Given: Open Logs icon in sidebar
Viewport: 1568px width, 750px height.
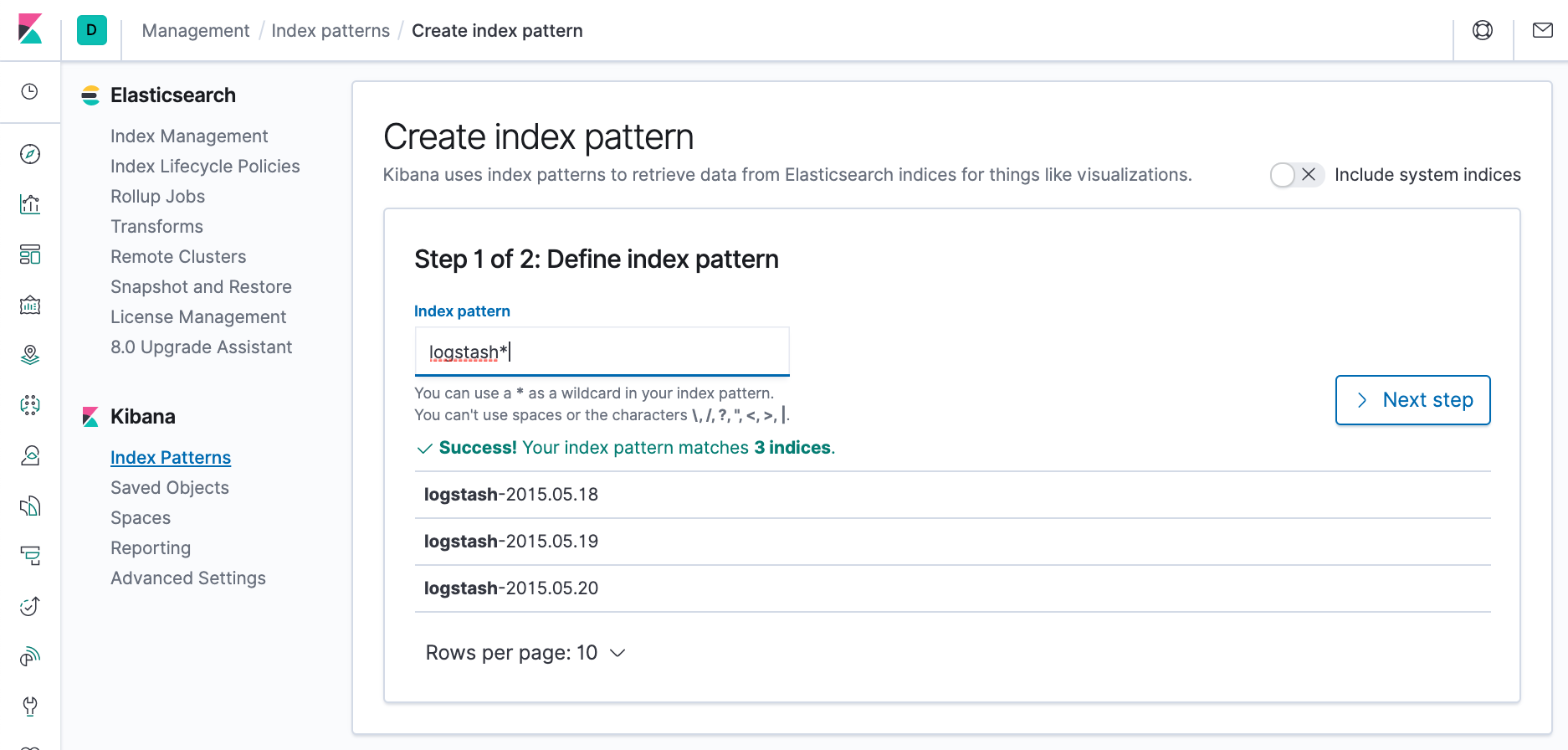Looking at the screenshot, I should click(x=30, y=506).
